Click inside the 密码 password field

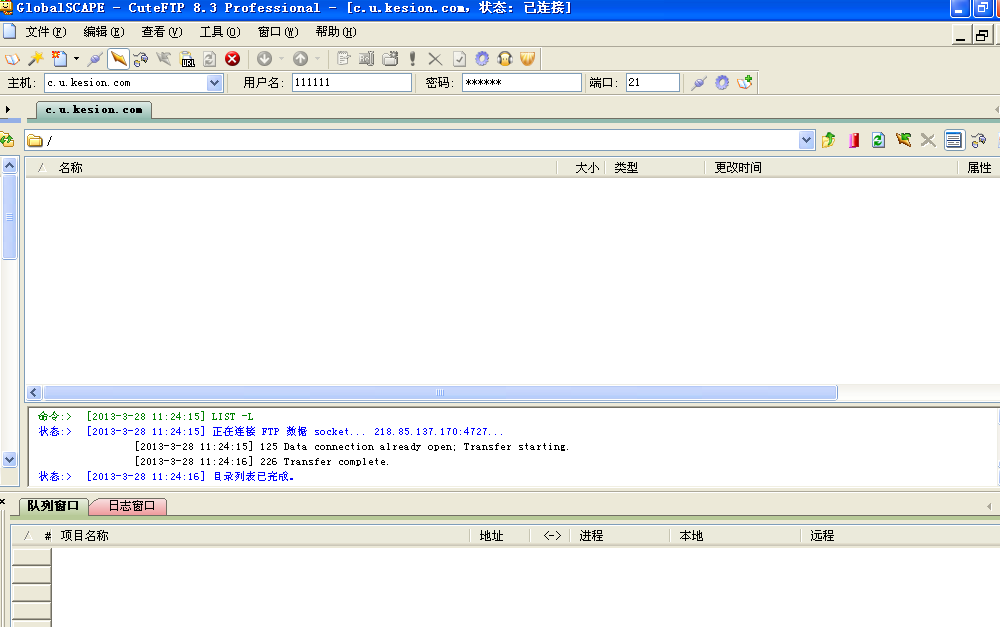[520, 82]
